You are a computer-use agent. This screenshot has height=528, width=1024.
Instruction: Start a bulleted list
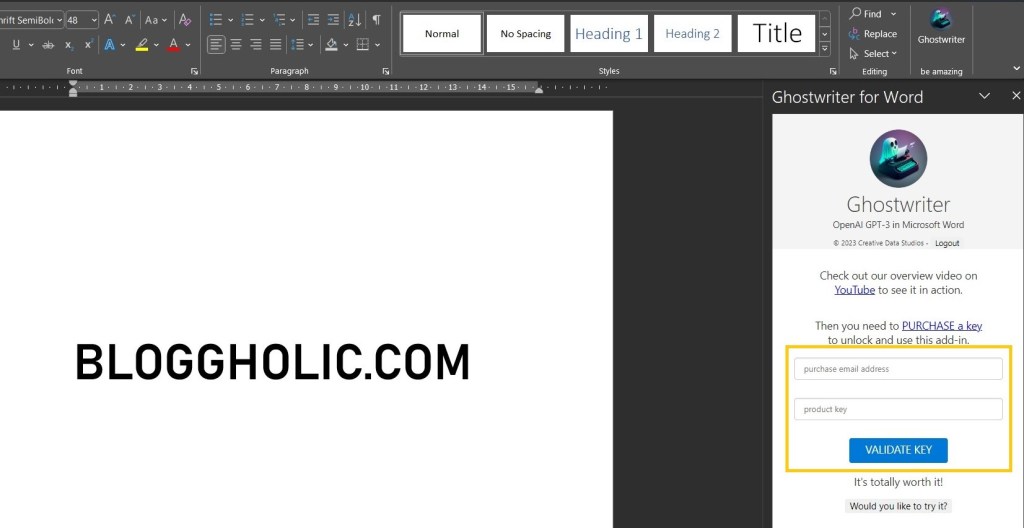[x=216, y=20]
